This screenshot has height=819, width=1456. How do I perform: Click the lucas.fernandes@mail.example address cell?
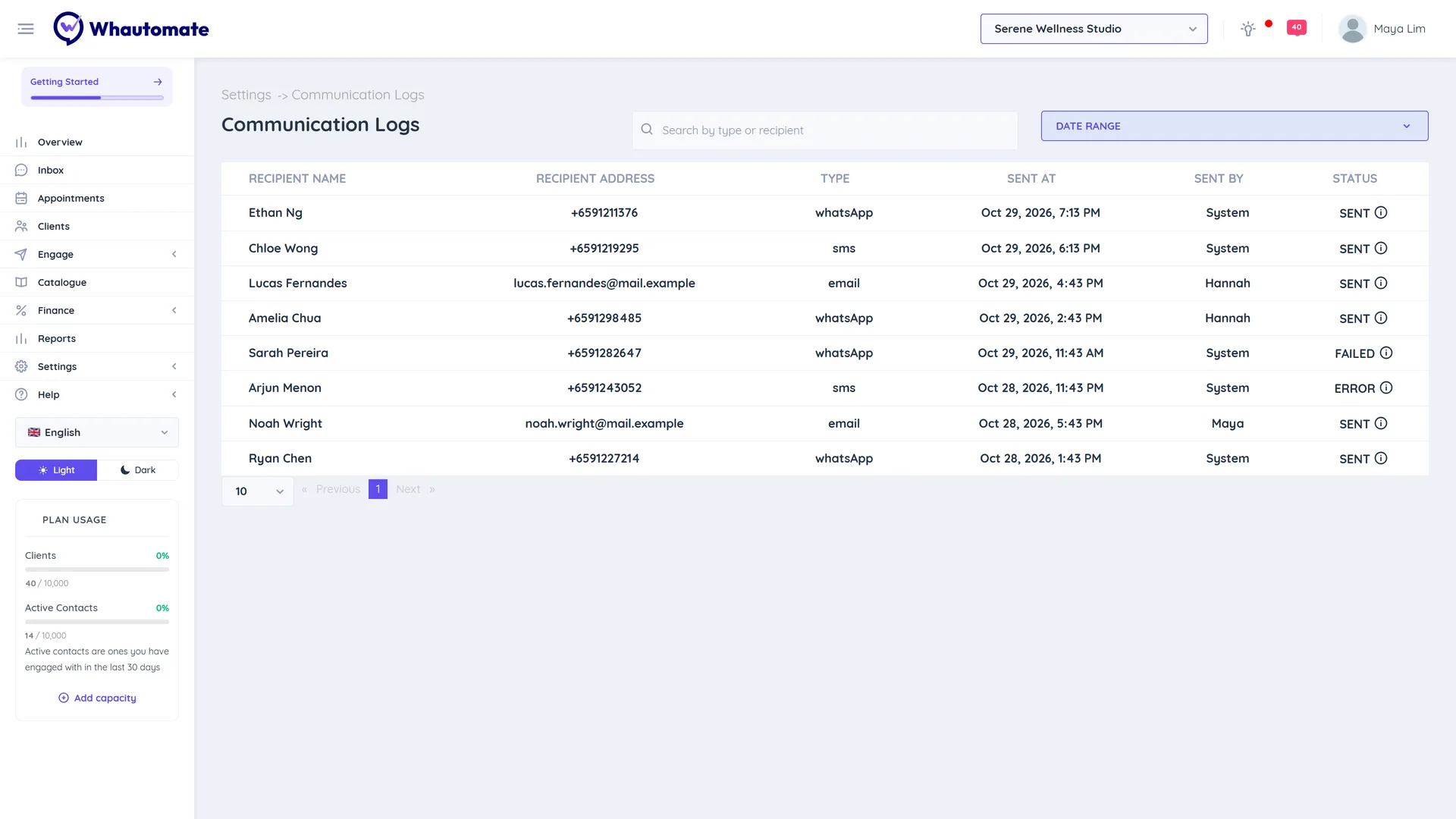(604, 283)
